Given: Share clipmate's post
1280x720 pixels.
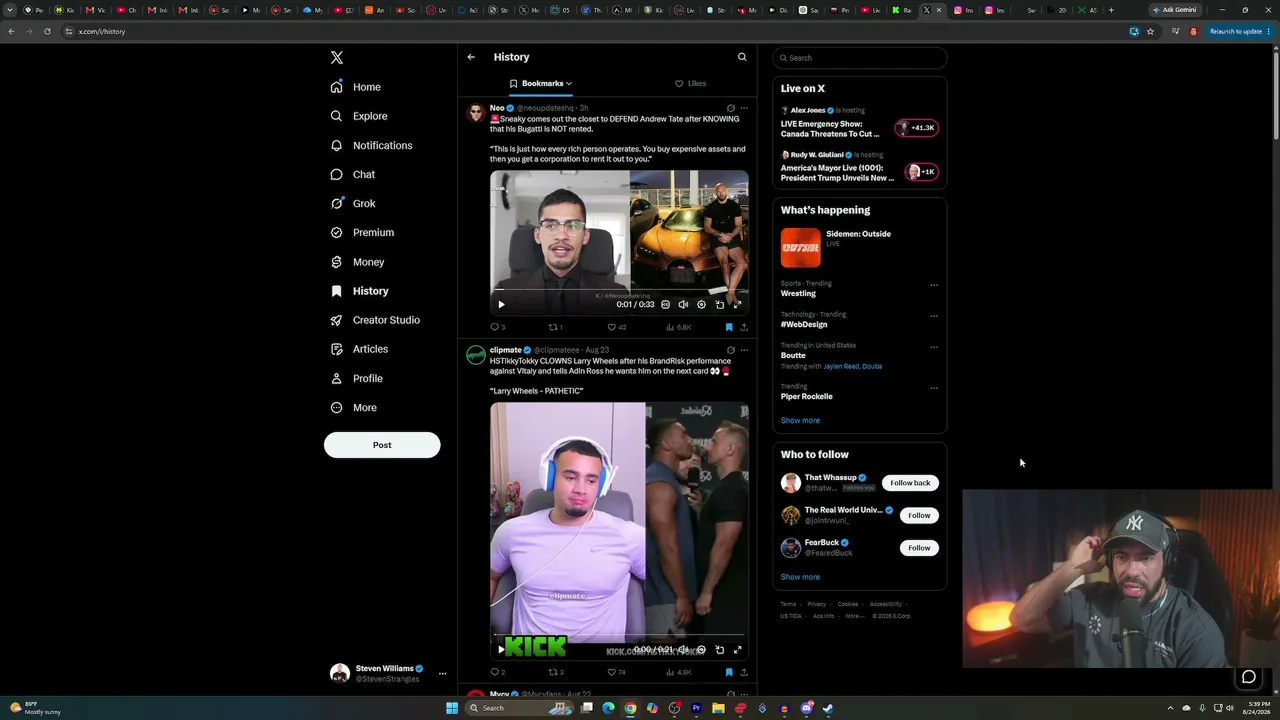Looking at the screenshot, I should click(x=744, y=672).
